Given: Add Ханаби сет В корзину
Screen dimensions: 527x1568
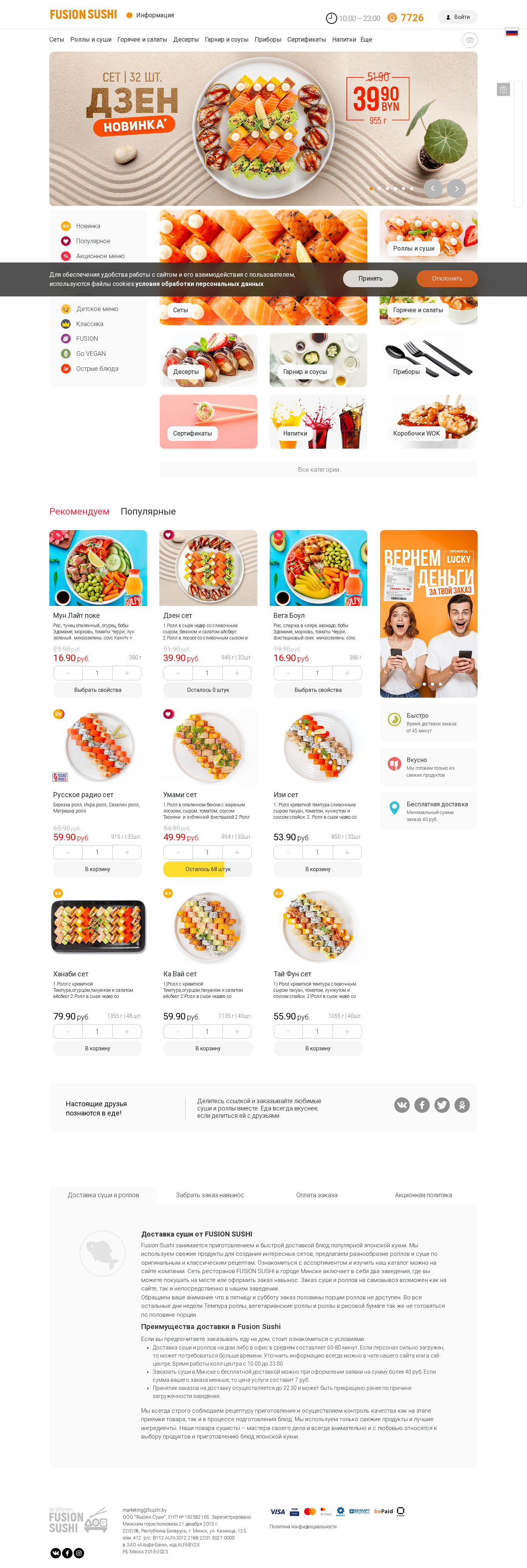Looking at the screenshot, I should (98, 1048).
